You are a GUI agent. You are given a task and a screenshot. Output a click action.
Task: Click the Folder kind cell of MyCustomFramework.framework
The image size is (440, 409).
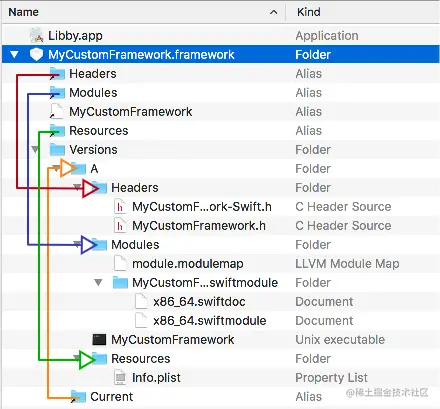(313, 54)
